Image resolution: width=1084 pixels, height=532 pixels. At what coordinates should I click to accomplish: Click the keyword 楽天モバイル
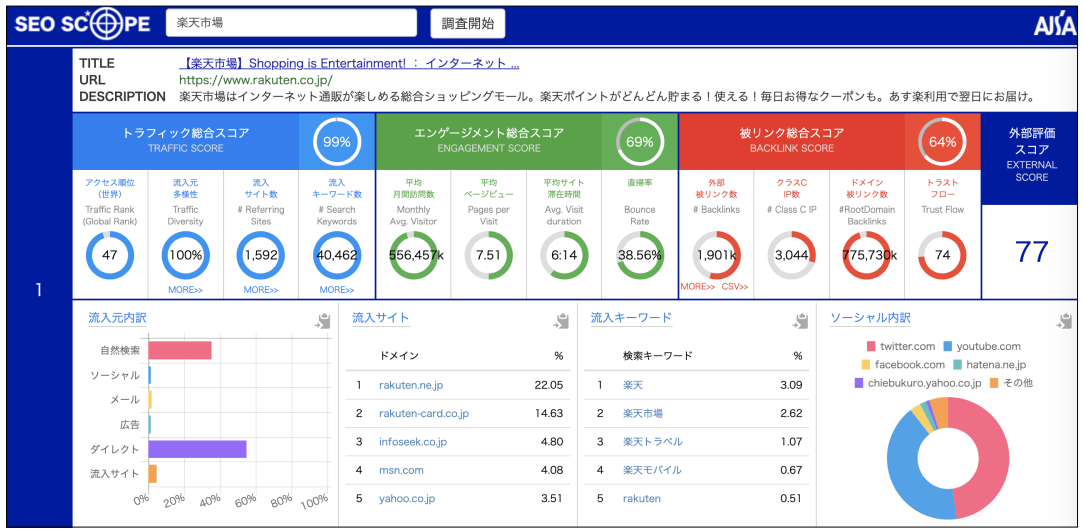click(652, 470)
